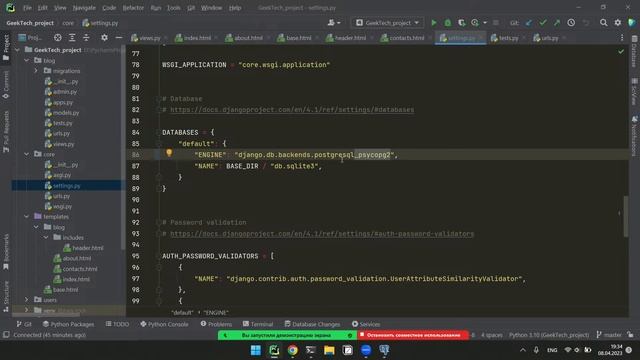This screenshot has width=640, height=360.
Task: Click the master git branch widget
Action: pos(609,335)
